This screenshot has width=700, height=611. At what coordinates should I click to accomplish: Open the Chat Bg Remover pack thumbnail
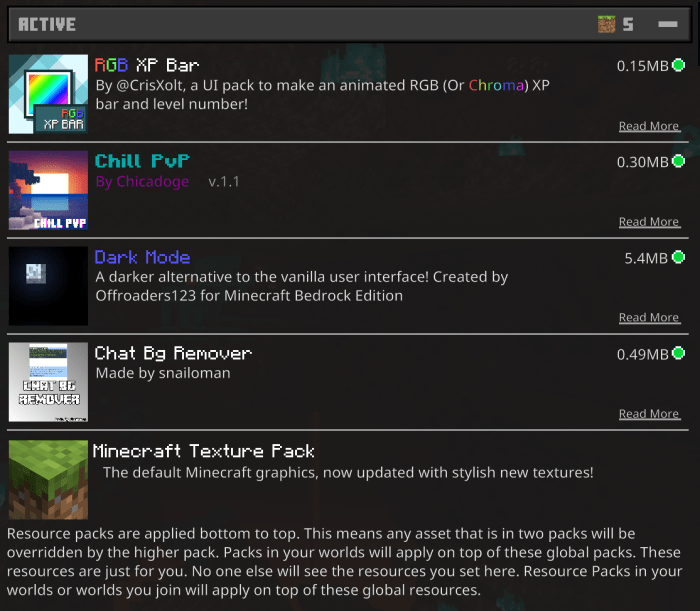48,382
